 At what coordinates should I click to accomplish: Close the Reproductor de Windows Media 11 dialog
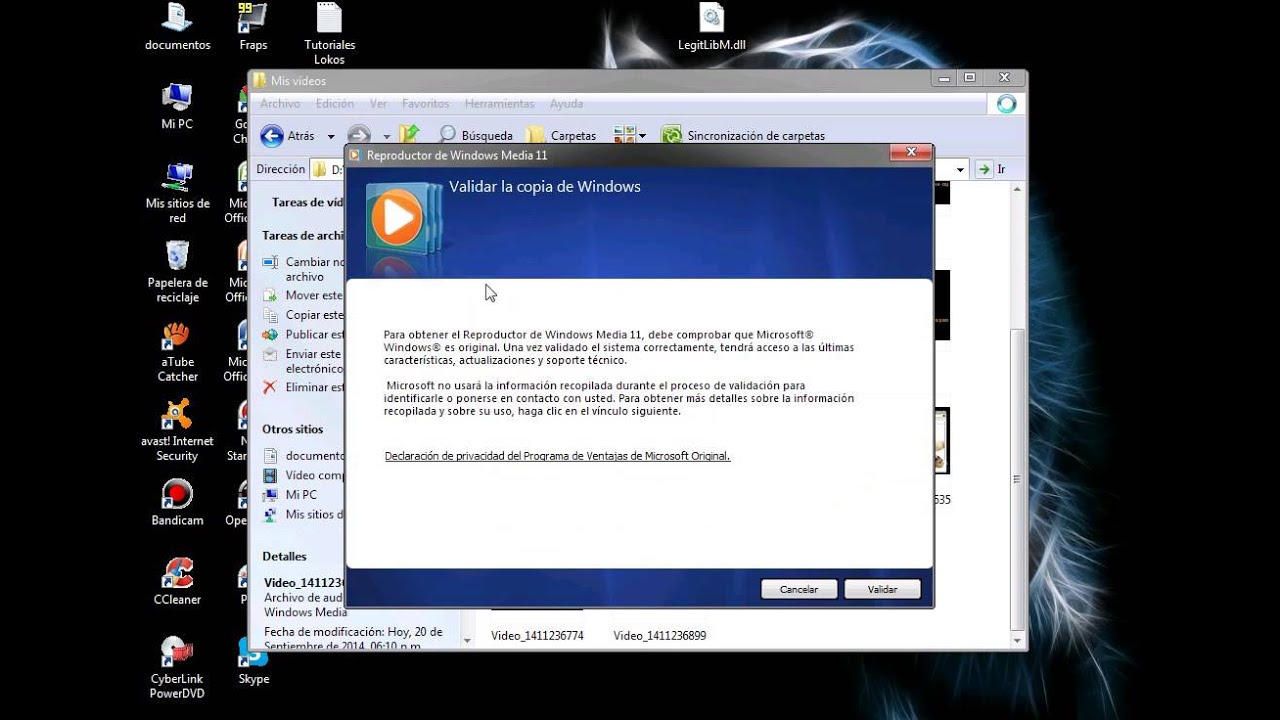point(911,153)
